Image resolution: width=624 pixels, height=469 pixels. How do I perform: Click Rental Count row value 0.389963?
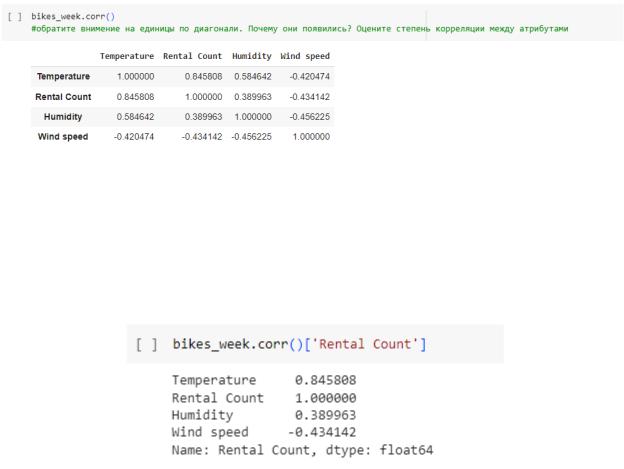click(253, 97)
